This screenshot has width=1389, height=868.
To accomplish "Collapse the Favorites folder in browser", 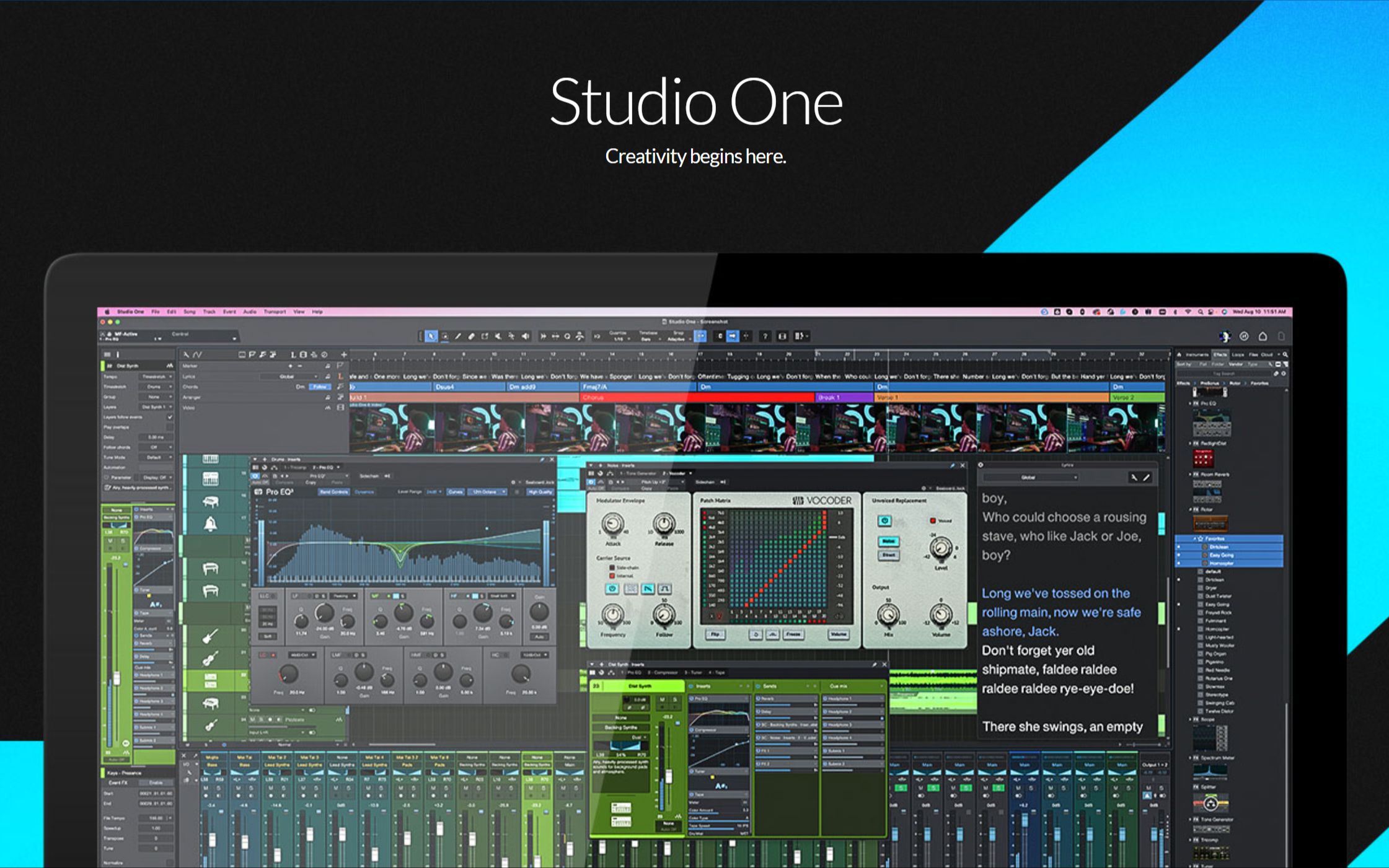I will pos(1194,538).
